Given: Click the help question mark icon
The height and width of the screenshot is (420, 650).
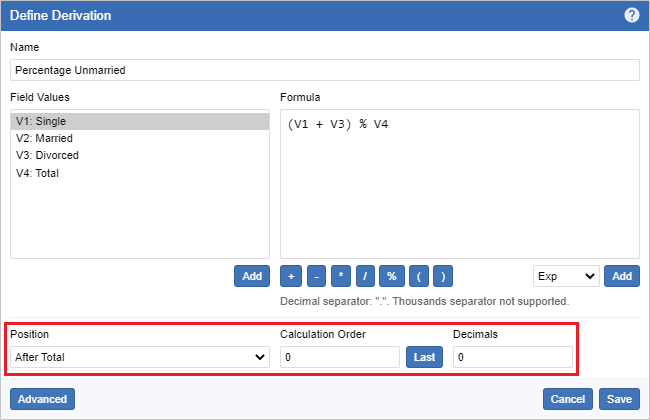Looking at the screenshot, I should pyautogui.click(x=631, y=16).
